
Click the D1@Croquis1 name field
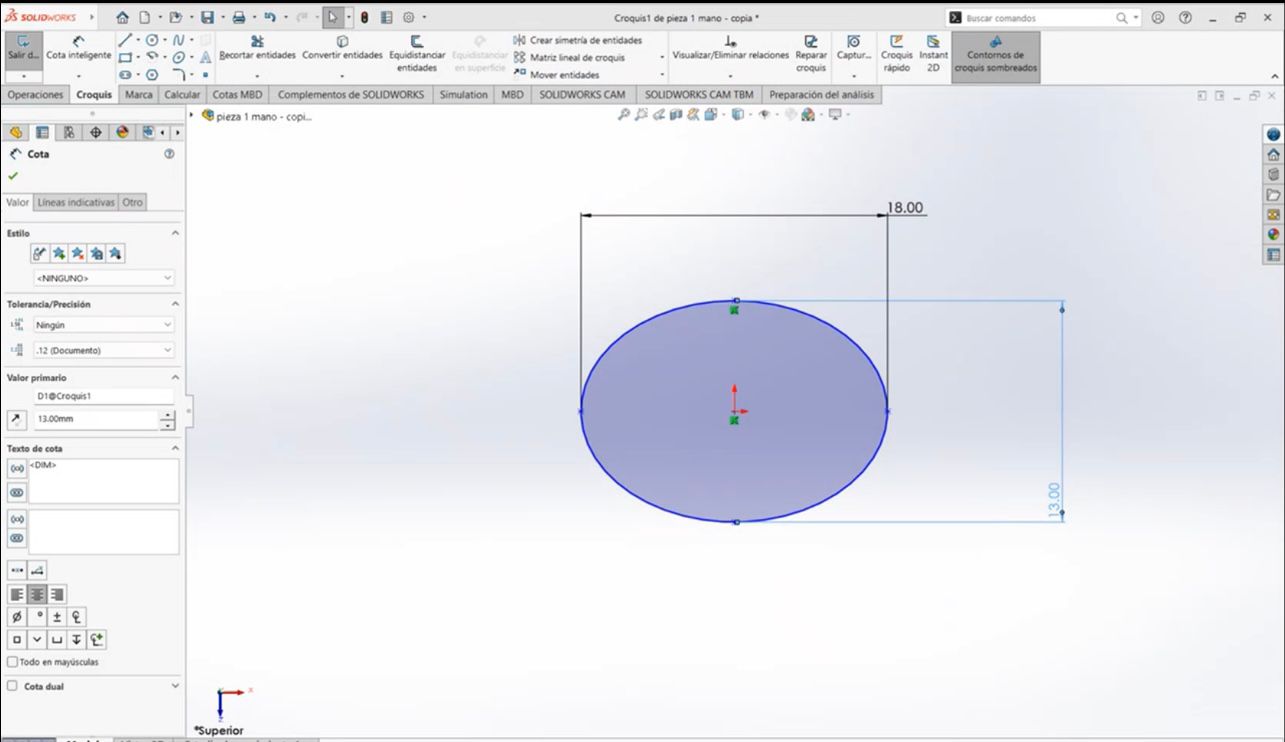(104, 396)
